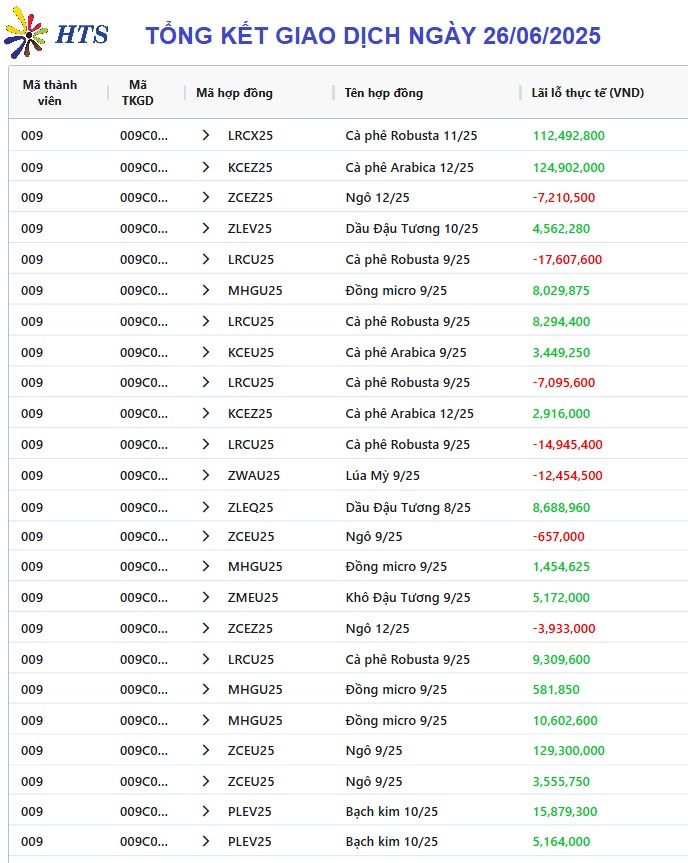
Task: Expand the LRCU25 row with loss -14,945,400
Action: coord(206,444)
